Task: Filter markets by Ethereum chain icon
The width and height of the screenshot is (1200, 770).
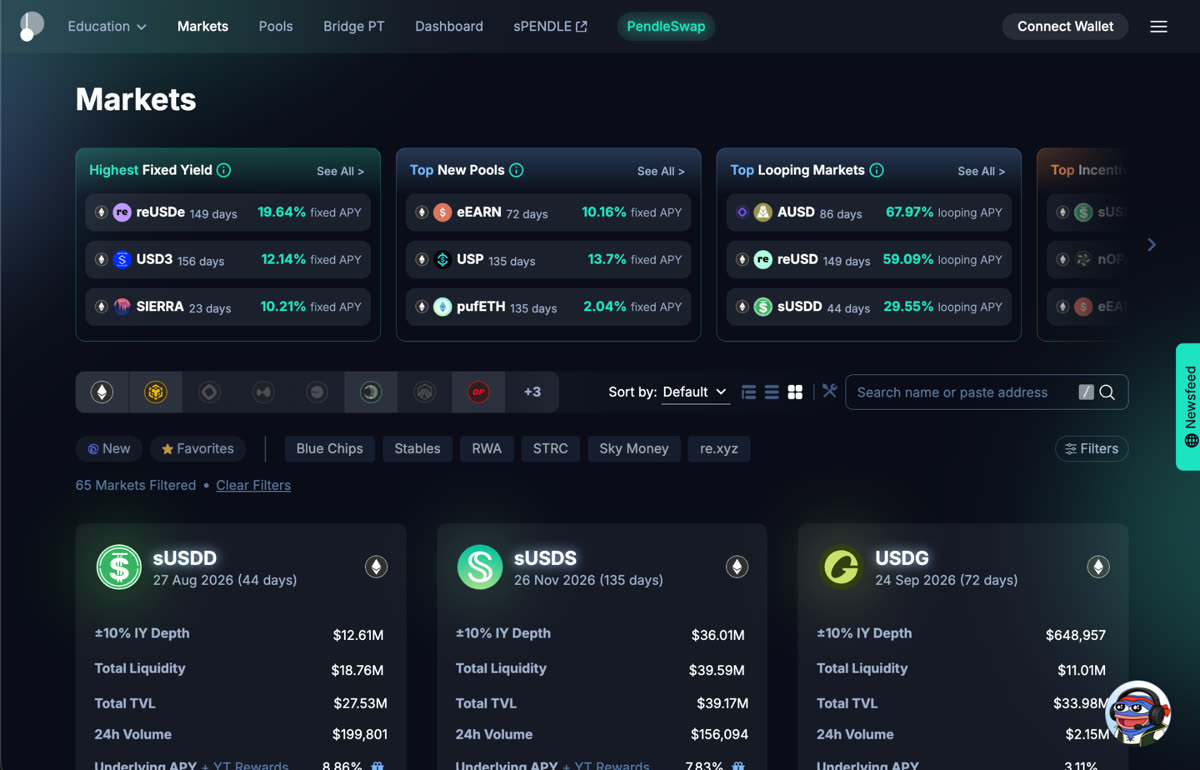Action: 102,392
